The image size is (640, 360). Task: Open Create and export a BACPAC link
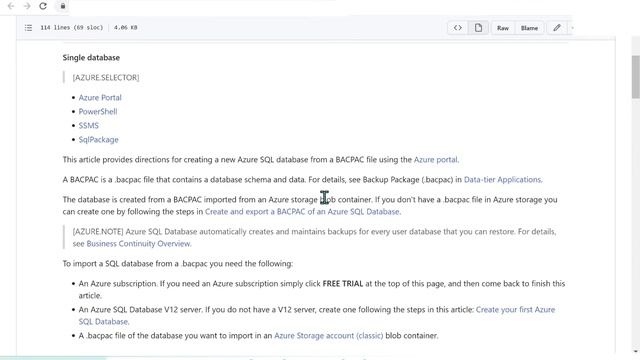coord(302,211)
